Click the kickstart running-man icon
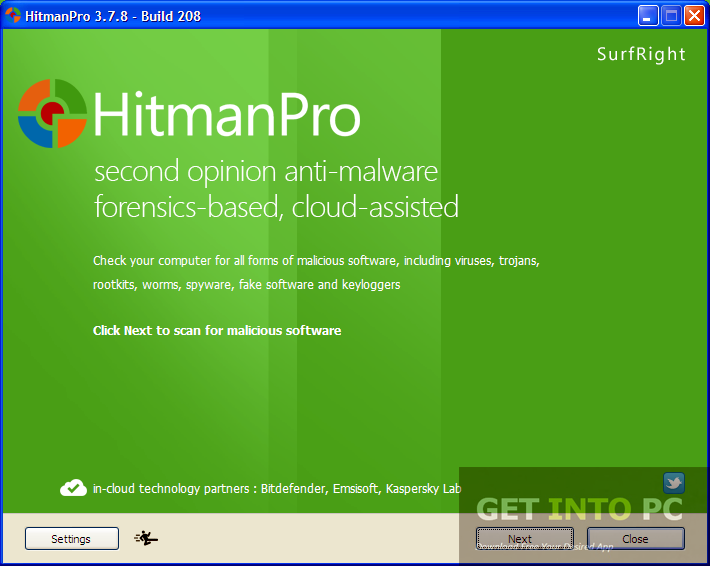The width and height of the screenshot is (710, 566). [146, 538]
